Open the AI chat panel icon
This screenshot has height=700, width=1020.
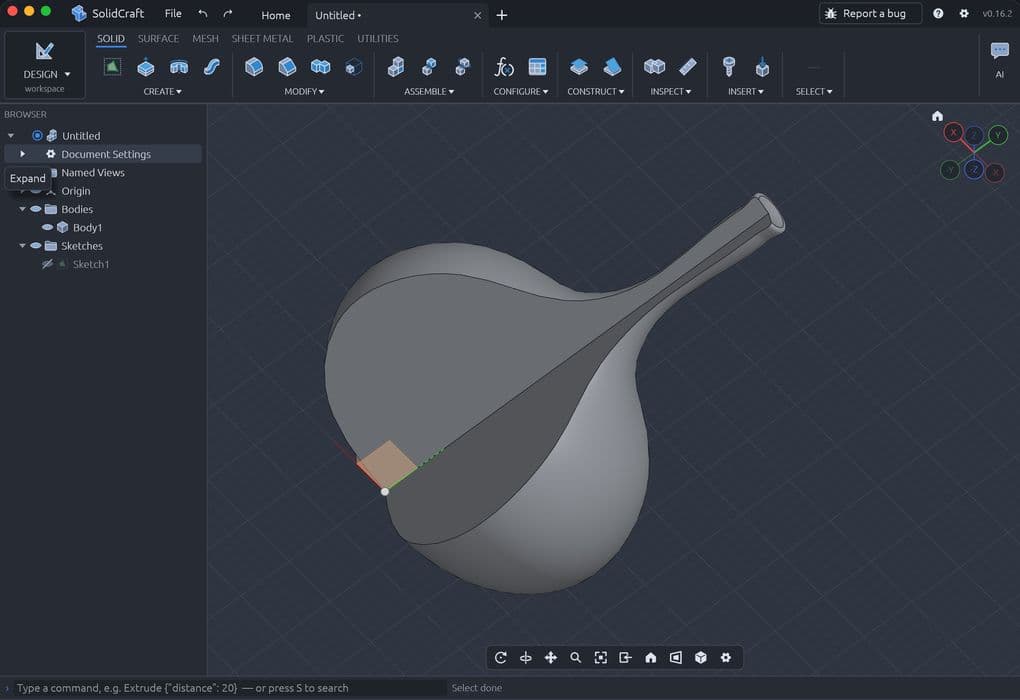point(1000,50)
